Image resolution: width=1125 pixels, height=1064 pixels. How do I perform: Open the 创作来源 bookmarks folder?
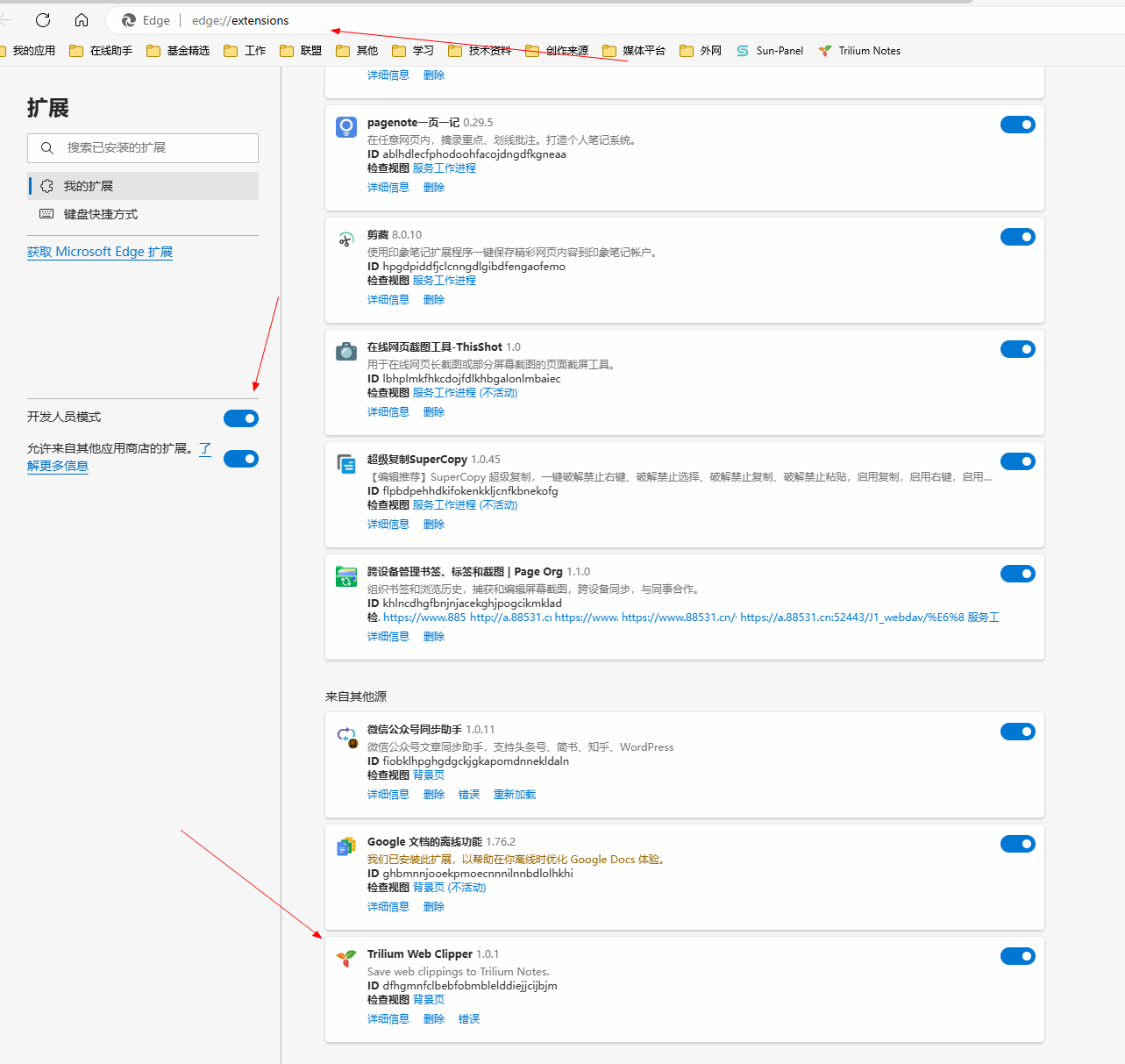click(557, 51)
